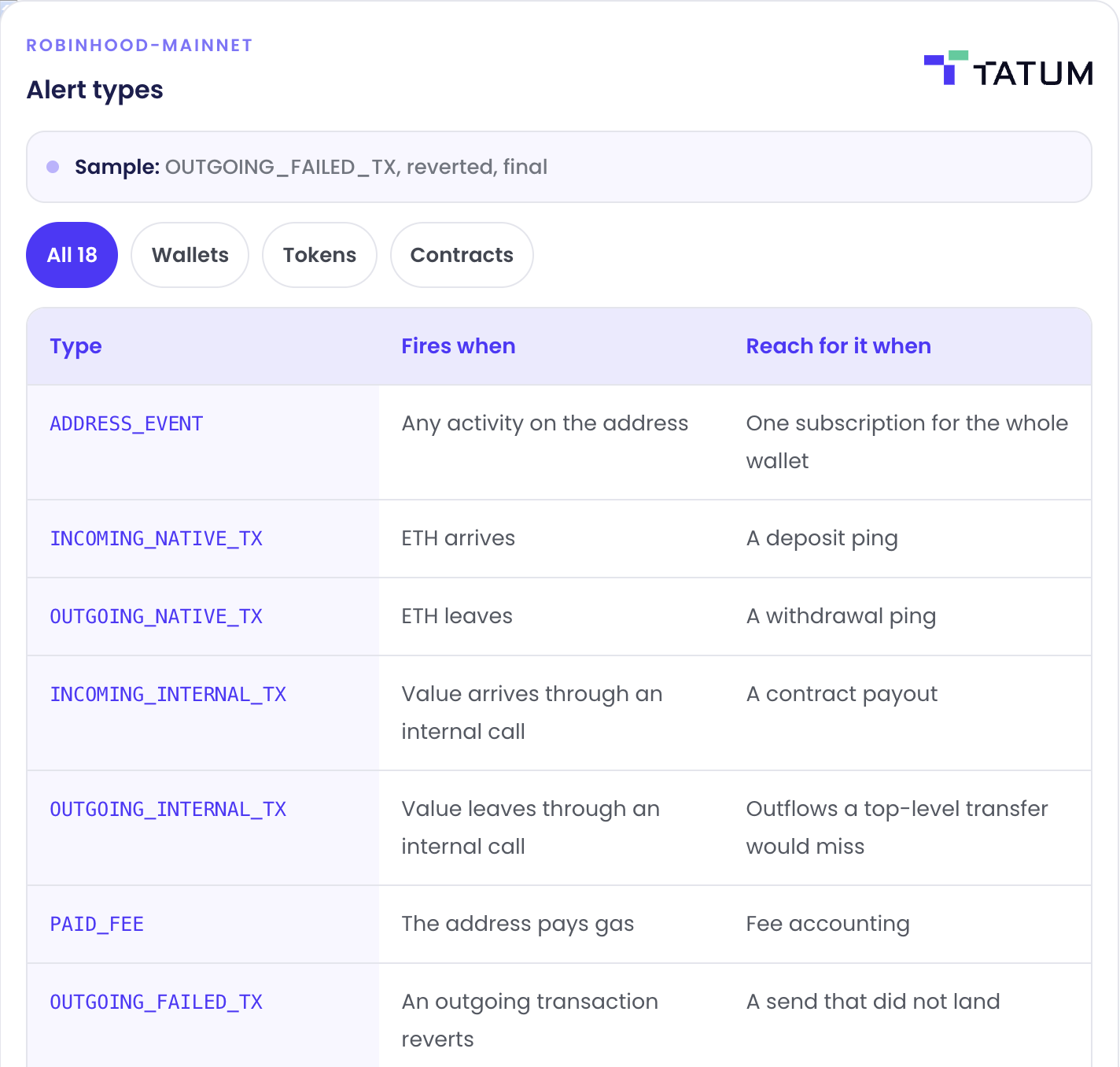Click the ROBINHOOD-MAINNET label

[139, 46]
